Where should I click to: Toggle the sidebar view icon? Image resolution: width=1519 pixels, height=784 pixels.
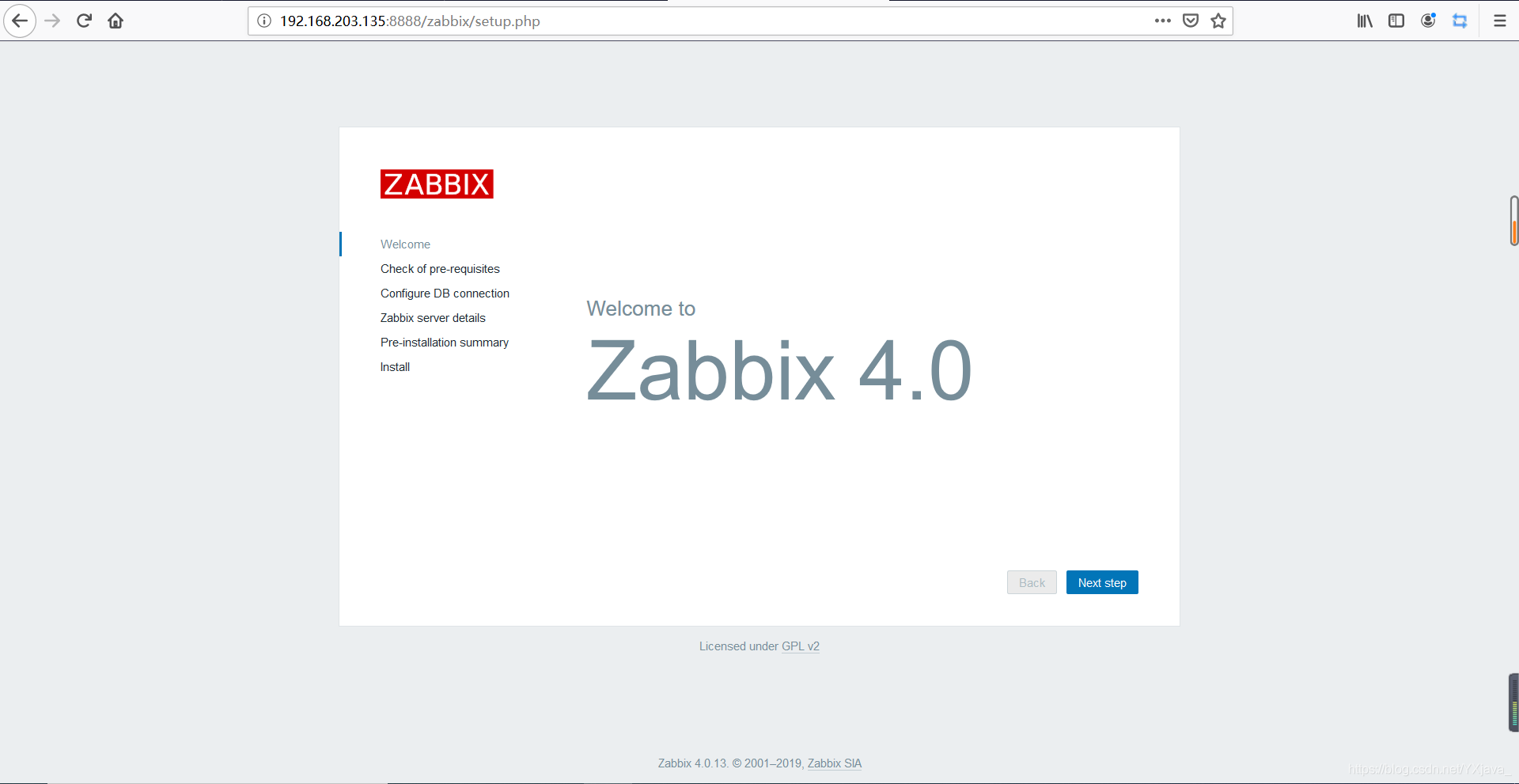coord(1396,21)
